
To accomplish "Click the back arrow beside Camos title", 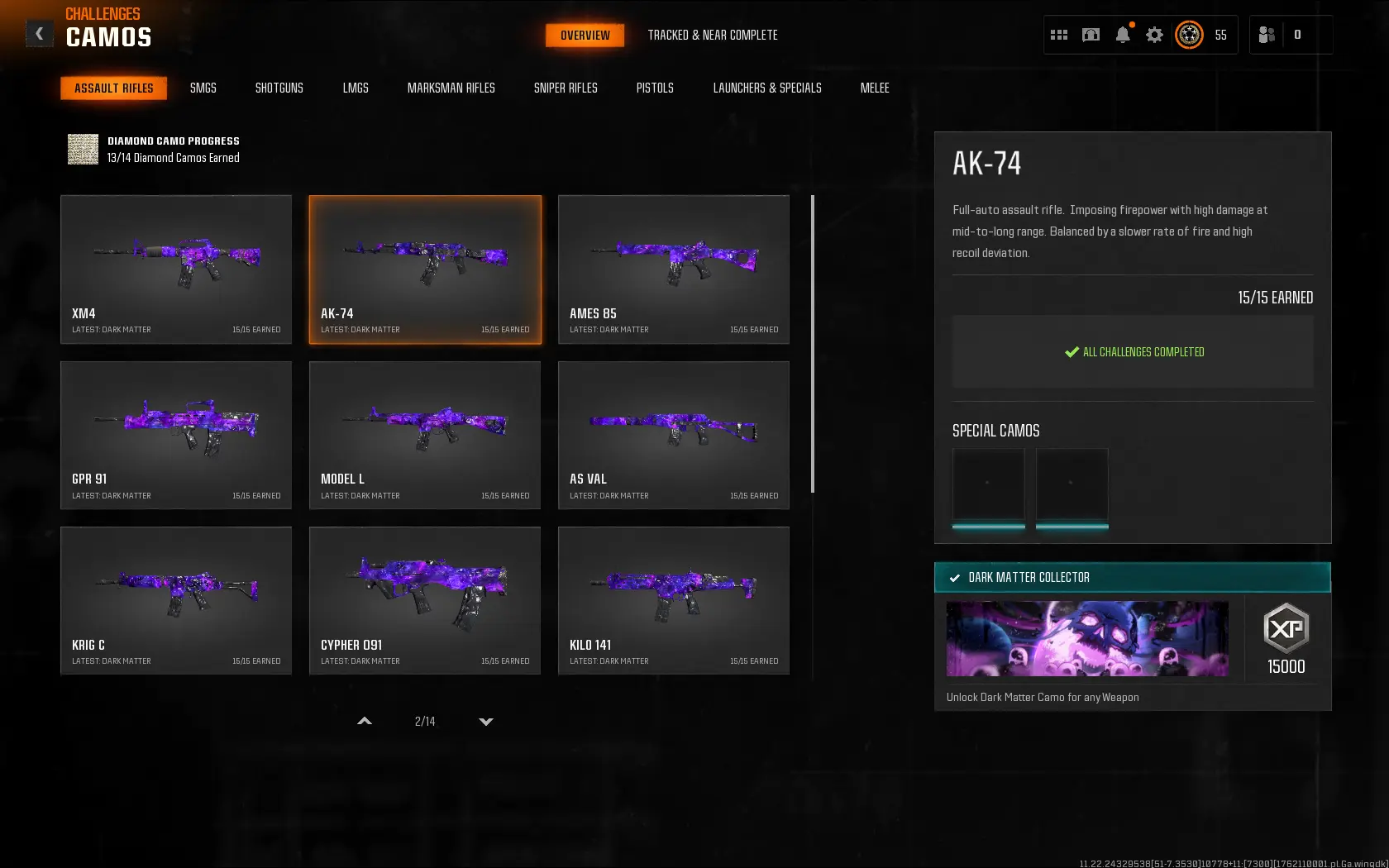I will (39, 34).
